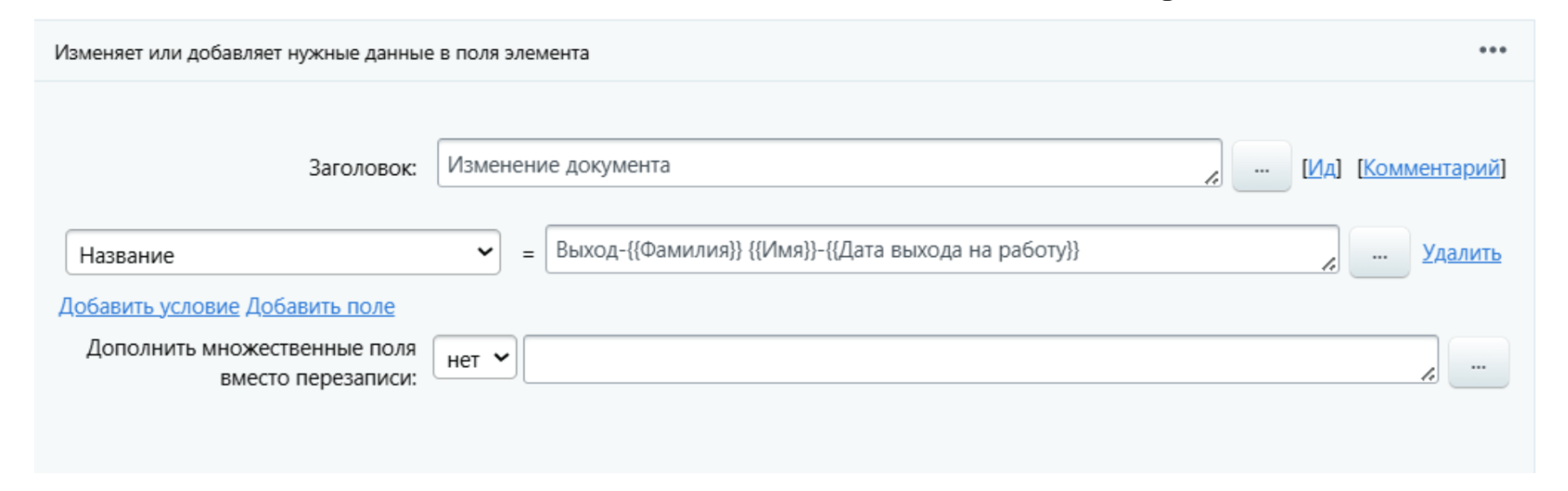Click the ellipsis button beside the empty bottom field
This screenshot has height=491, width=1568.
tap(1478, 363)
